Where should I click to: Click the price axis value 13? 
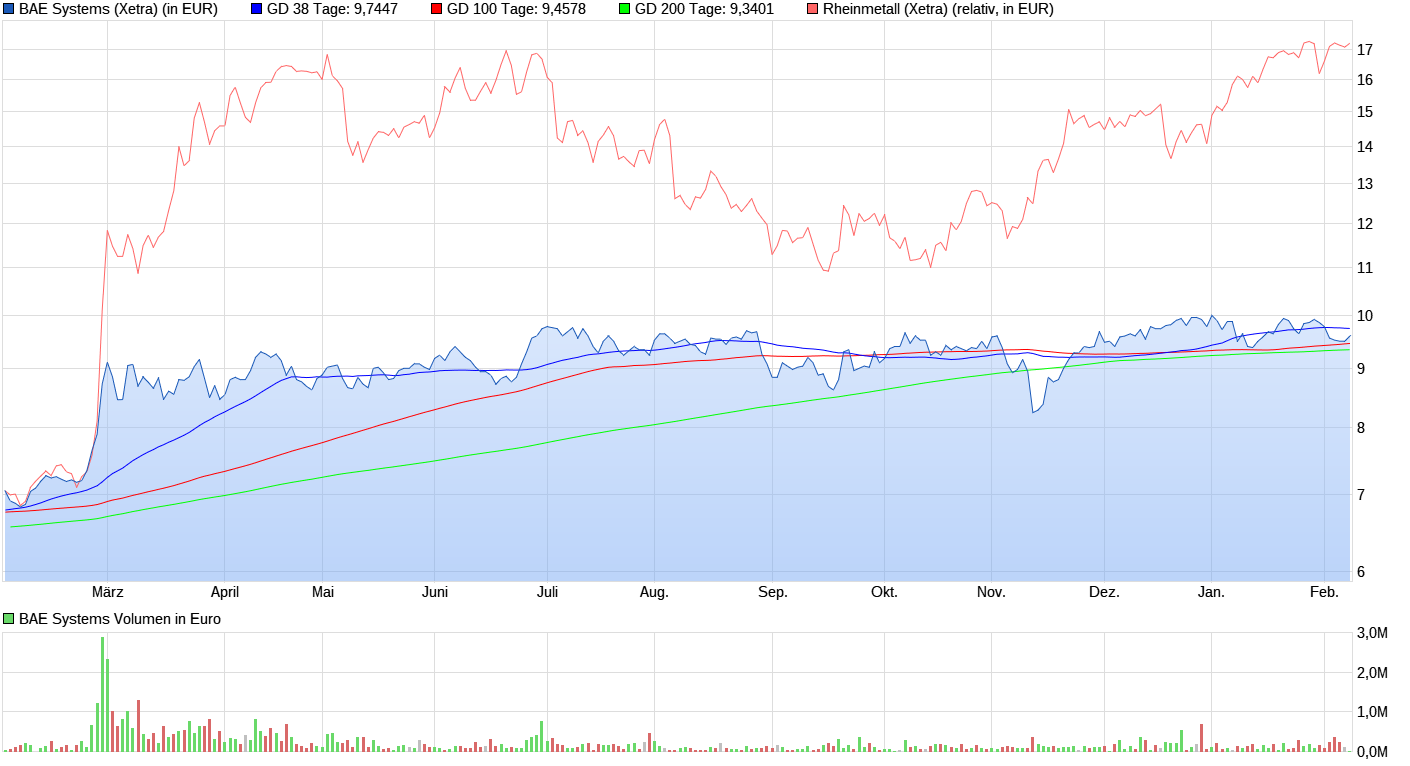pos(1365,183)
